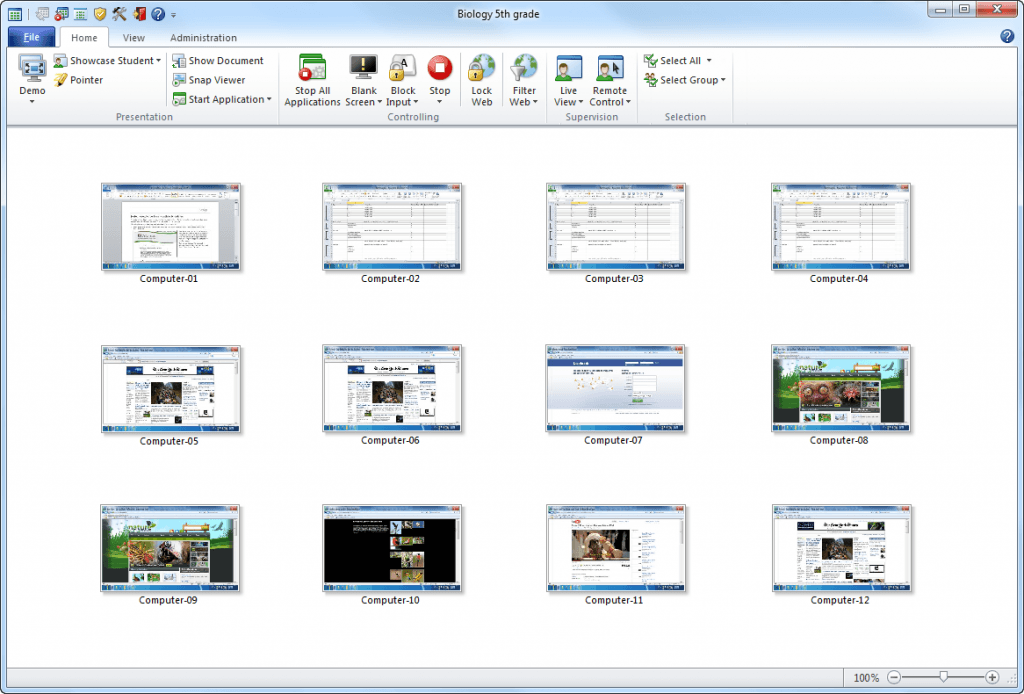The image size is (1024, 694).
Task: Click the Live View icon
Action: (568, 68)
